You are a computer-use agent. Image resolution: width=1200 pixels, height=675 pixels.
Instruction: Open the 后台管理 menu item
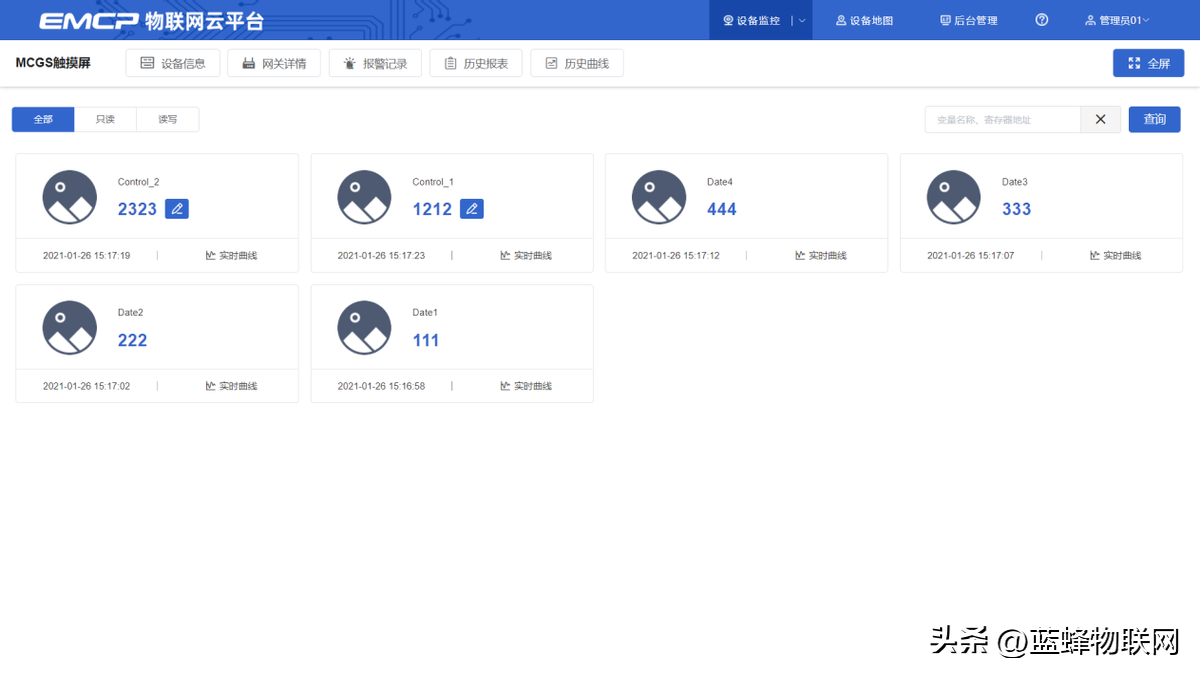pos(969,21)
